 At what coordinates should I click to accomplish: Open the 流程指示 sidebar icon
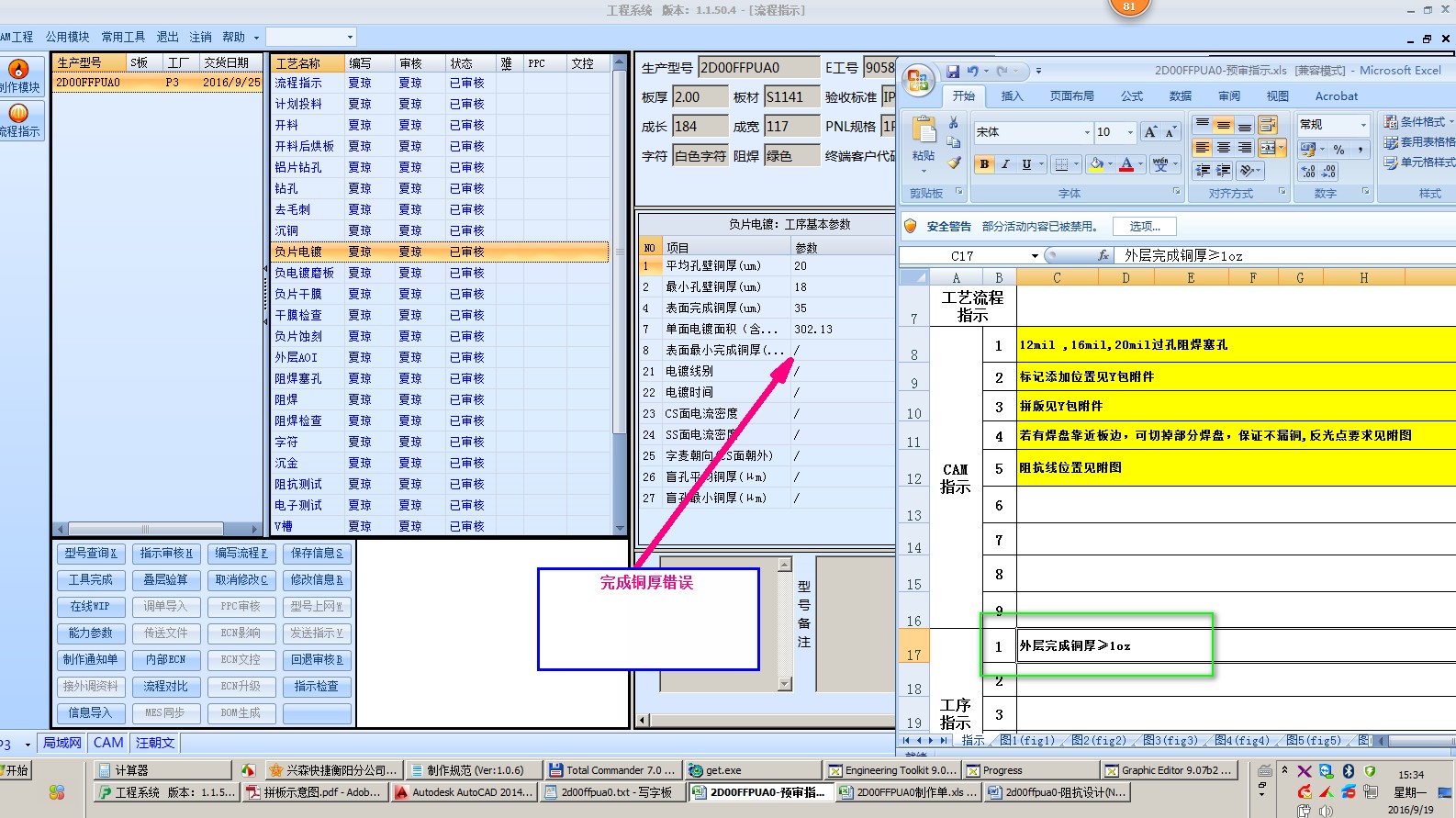(18, 119)
